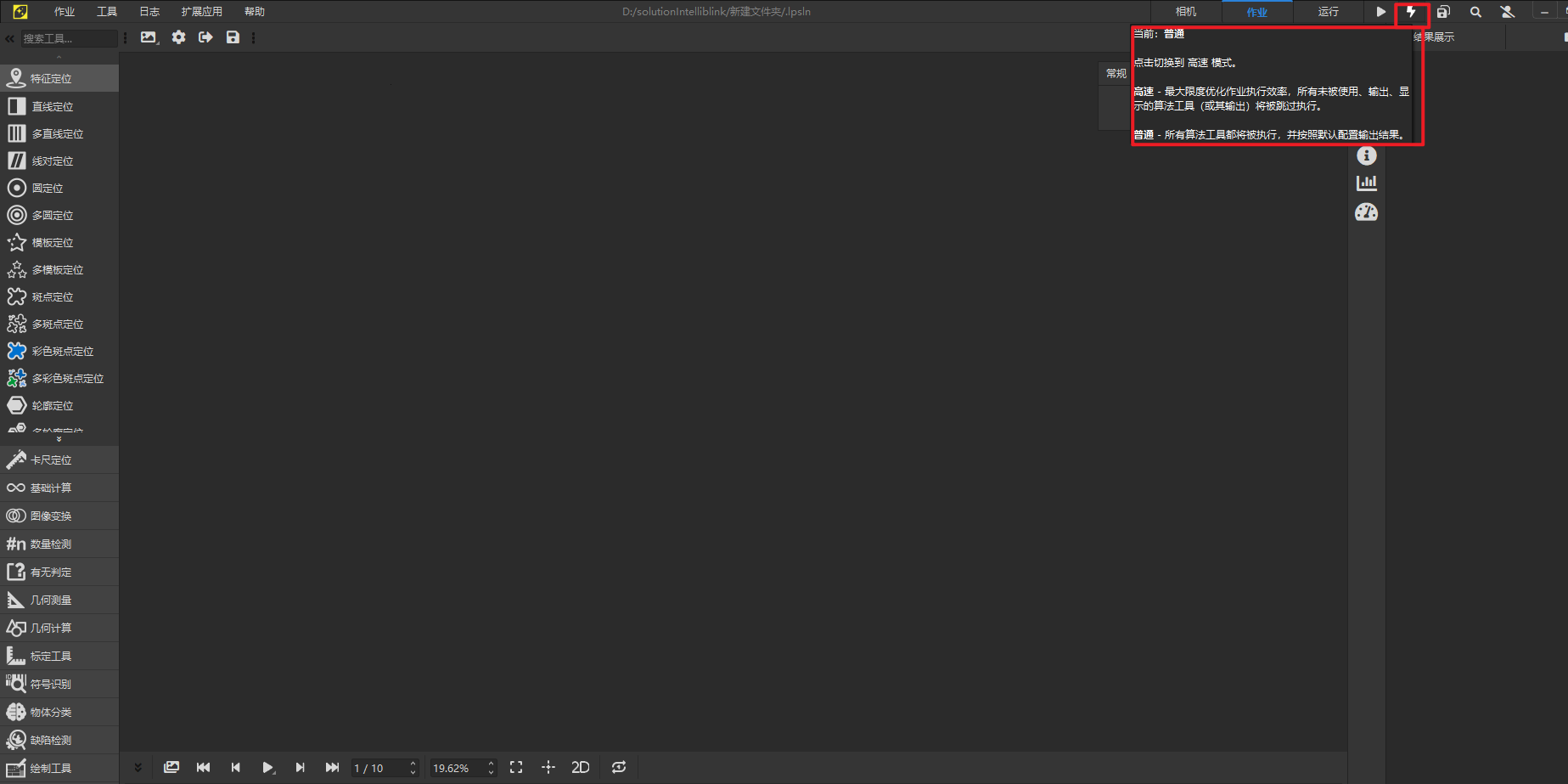Image resolution: width=1568 pixels, height=784 pixels.
Task: Click the gear settings icon in toolbar
Action: click(x=178, y=37)
